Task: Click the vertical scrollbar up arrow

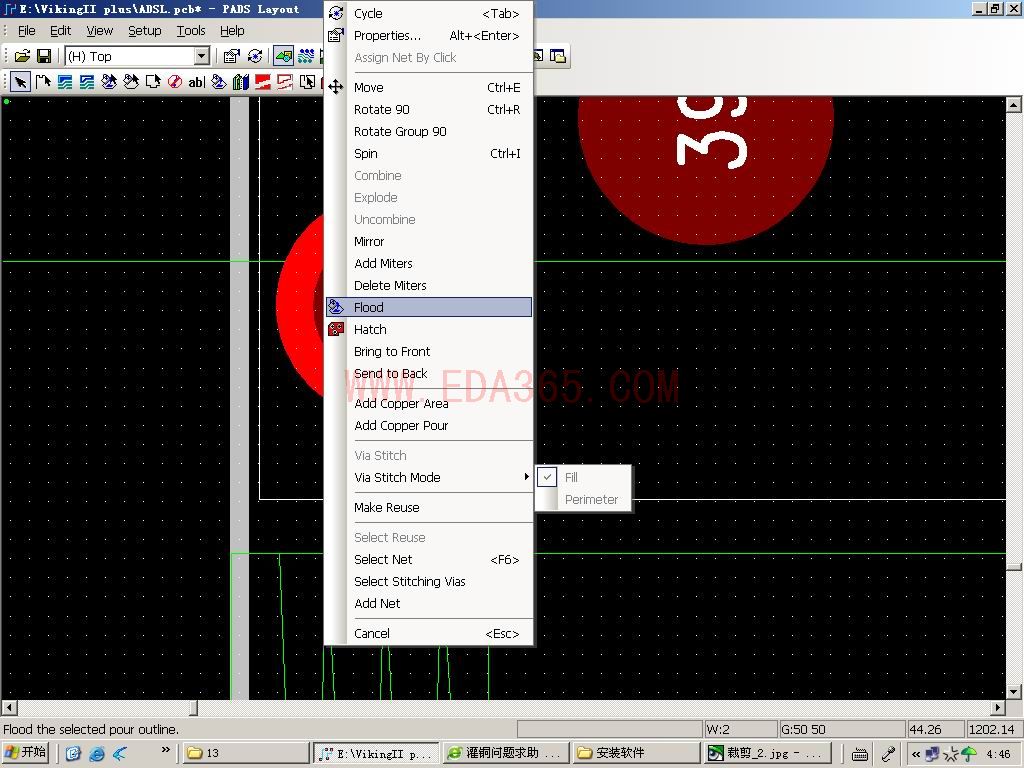Action: tap(1014, 104)
